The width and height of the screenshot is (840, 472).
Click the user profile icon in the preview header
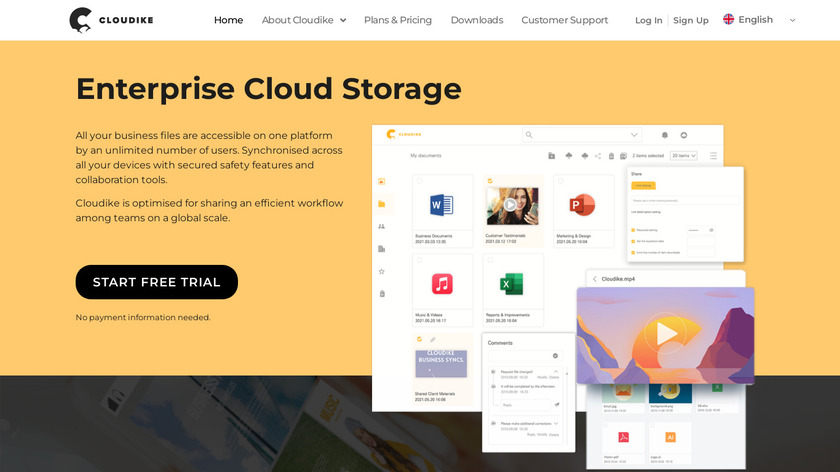[x=684, y=135]
